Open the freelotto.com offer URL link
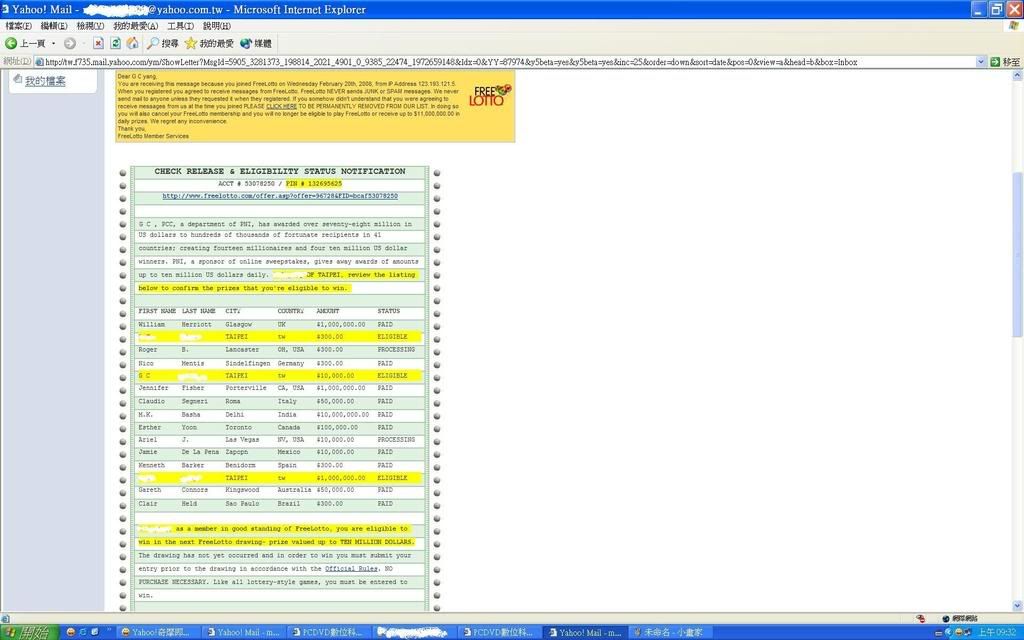1024x640 pixels. 280,196
